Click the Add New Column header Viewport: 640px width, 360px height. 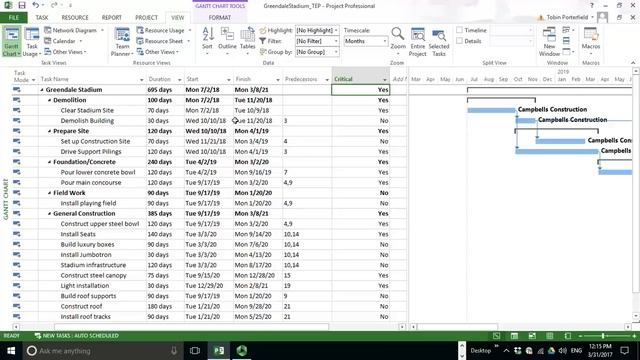(x=399, y=79)
